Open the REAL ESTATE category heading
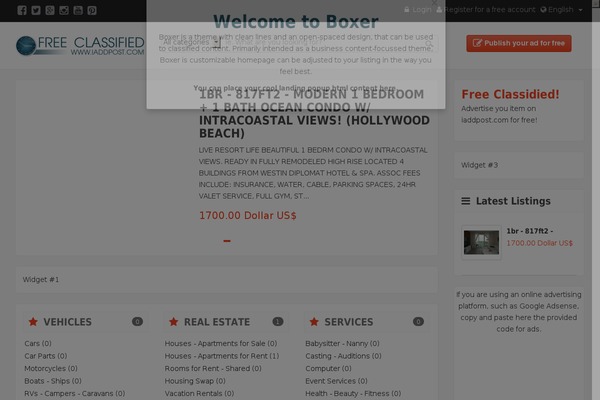600x400 pixels. pyautogui.click(x=217, y=322)
